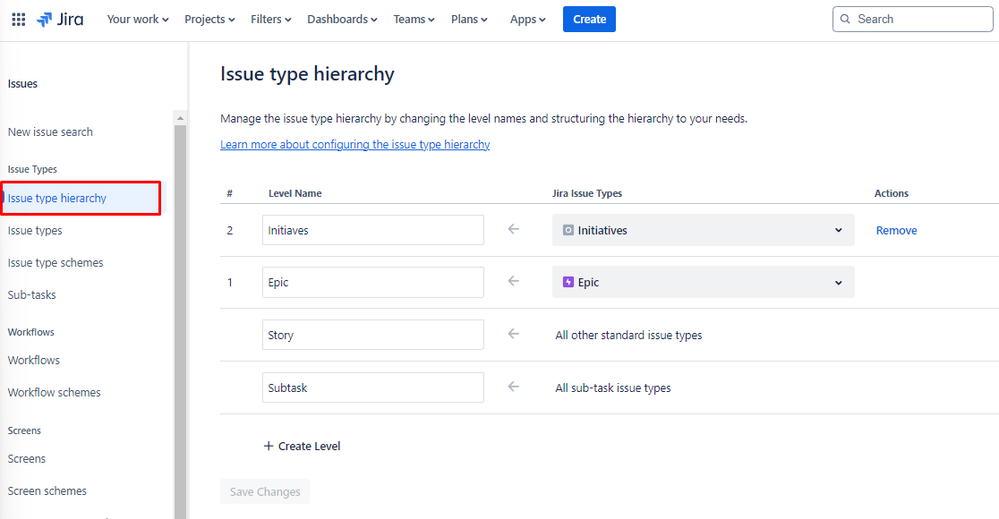The image size is (999, 519).
Task: Edit the Initiaves level name field
Action: 373,230
